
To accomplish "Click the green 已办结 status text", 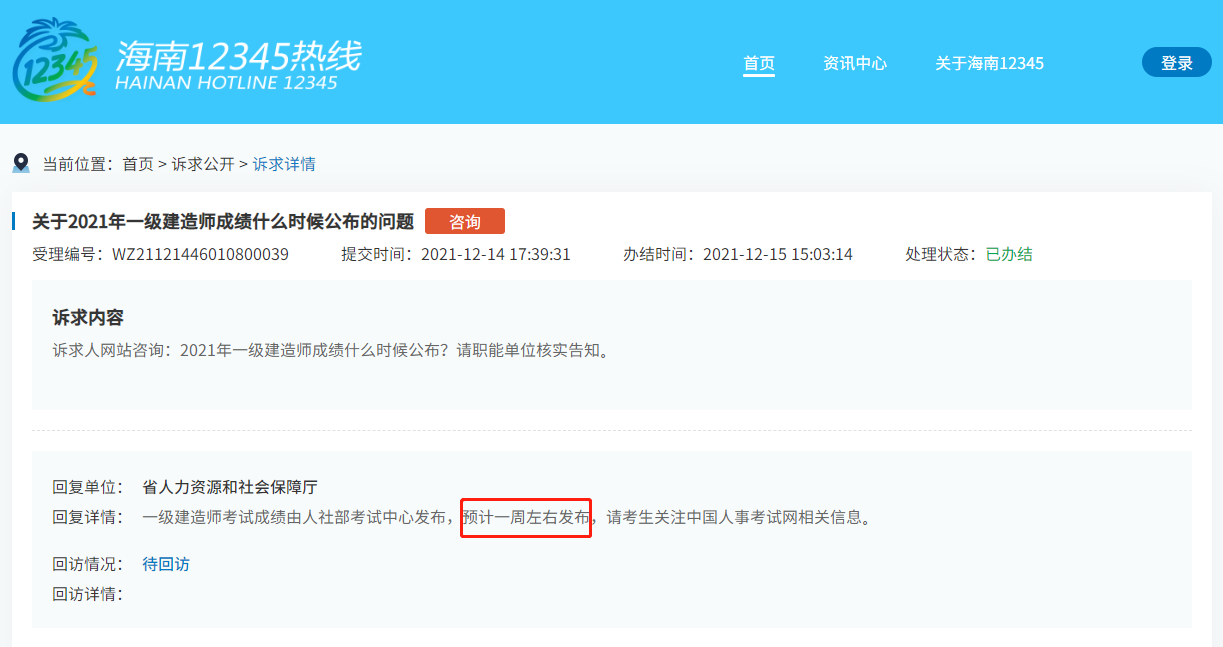I will point(1009,254).
